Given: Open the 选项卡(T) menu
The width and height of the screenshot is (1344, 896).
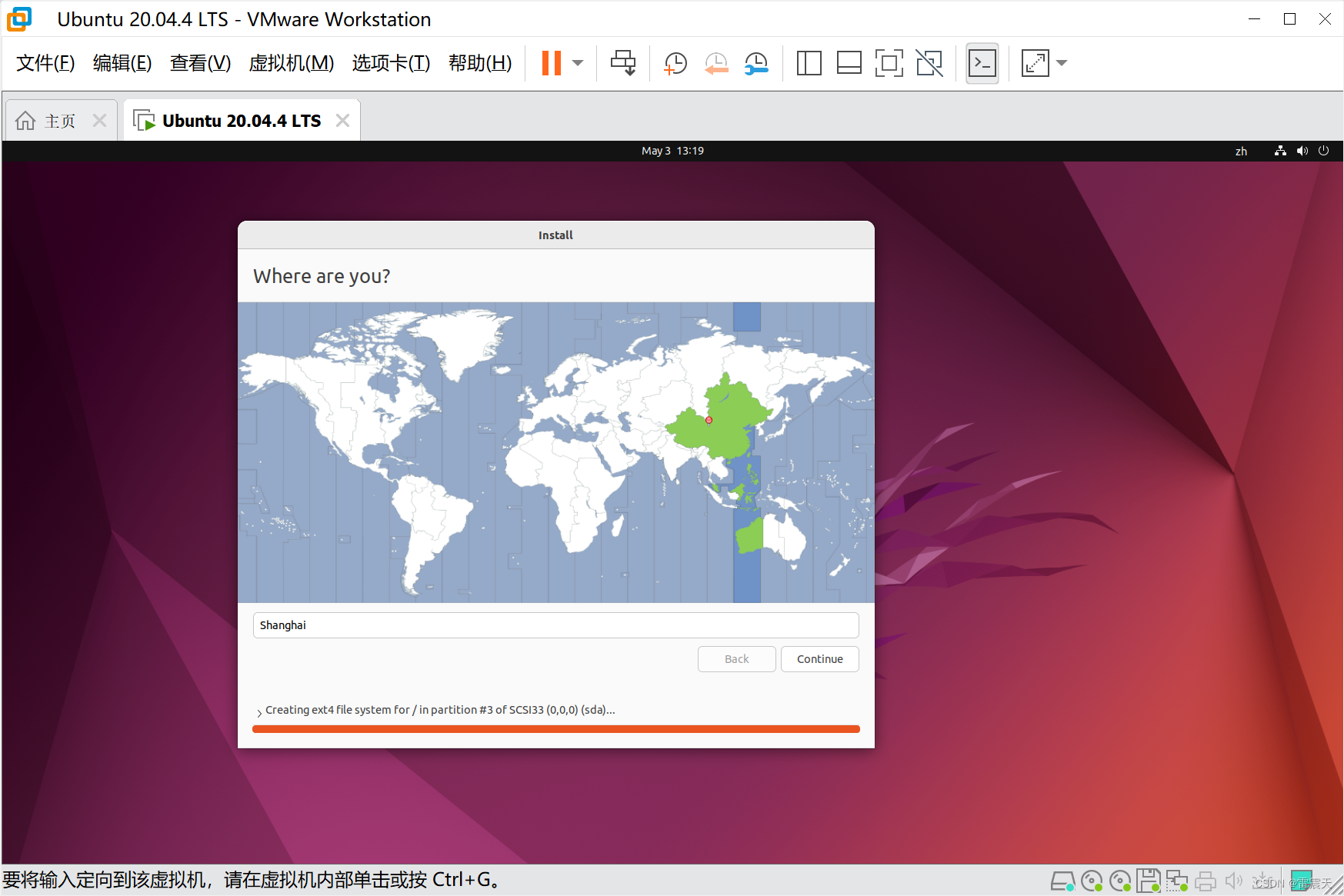Looking at the screenshot, I should point(391,63).
